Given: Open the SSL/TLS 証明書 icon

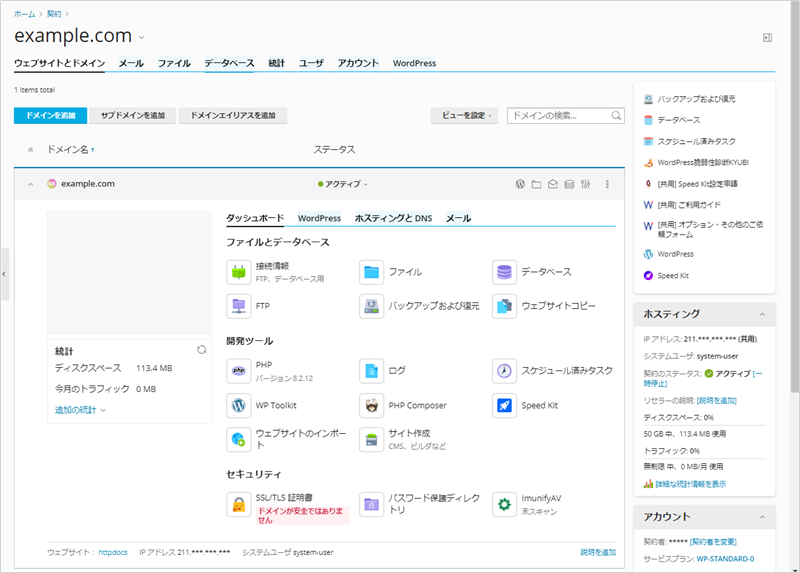Looking at the screenshot, I should click(239, 505).
